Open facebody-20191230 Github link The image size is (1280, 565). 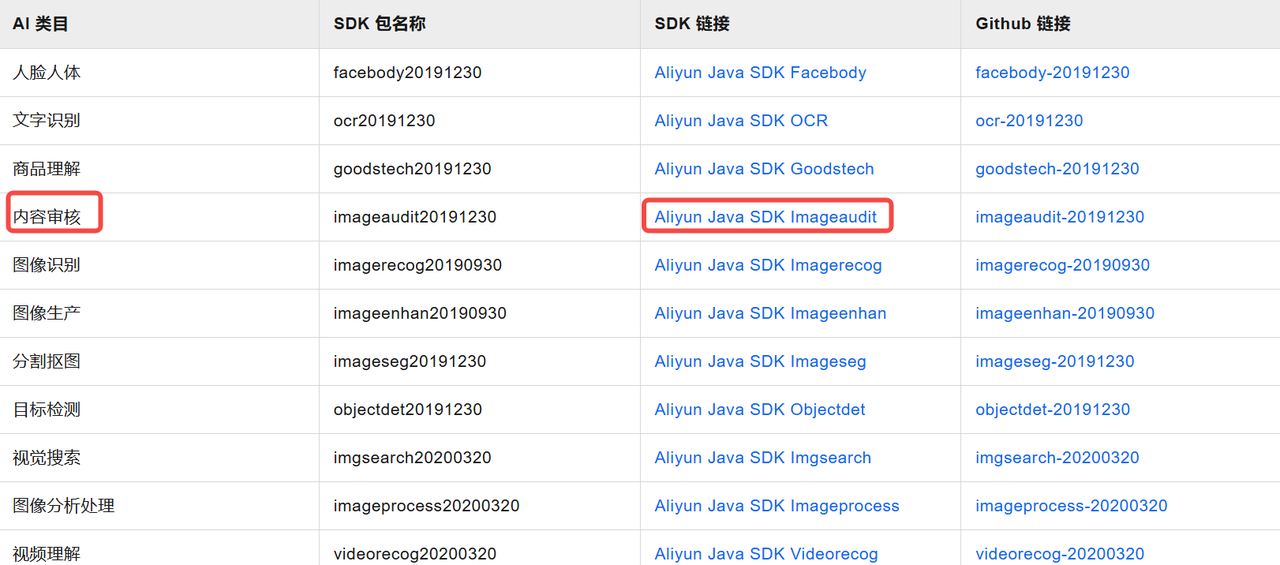click(x=1052, y=72)
